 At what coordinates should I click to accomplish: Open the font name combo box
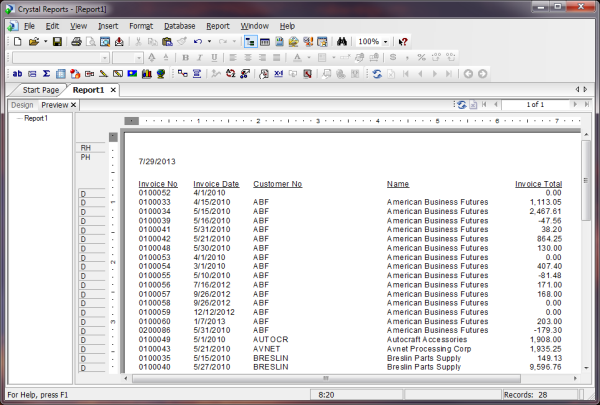(61, 58)
